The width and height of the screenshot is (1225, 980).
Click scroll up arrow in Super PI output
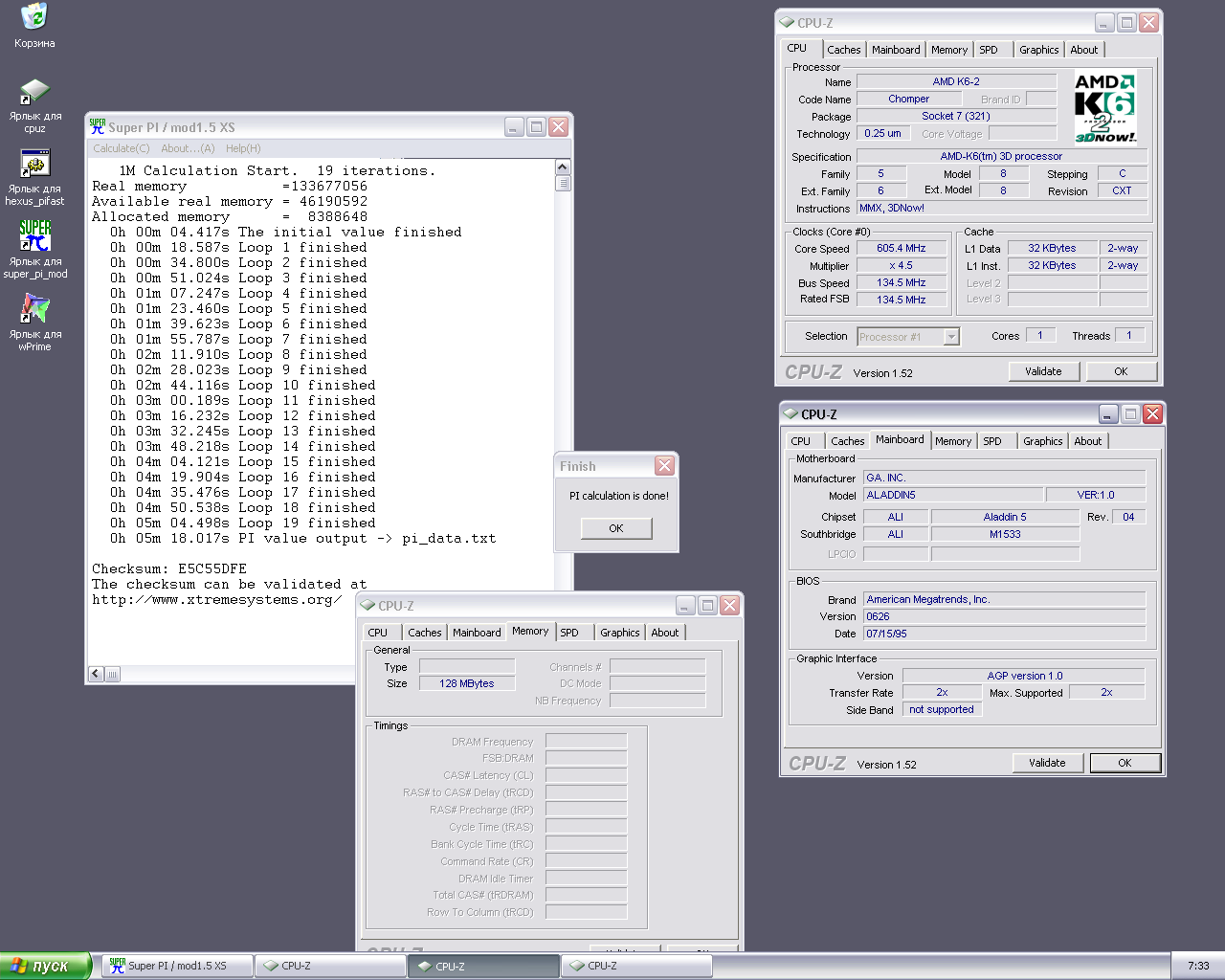(563, 167)
